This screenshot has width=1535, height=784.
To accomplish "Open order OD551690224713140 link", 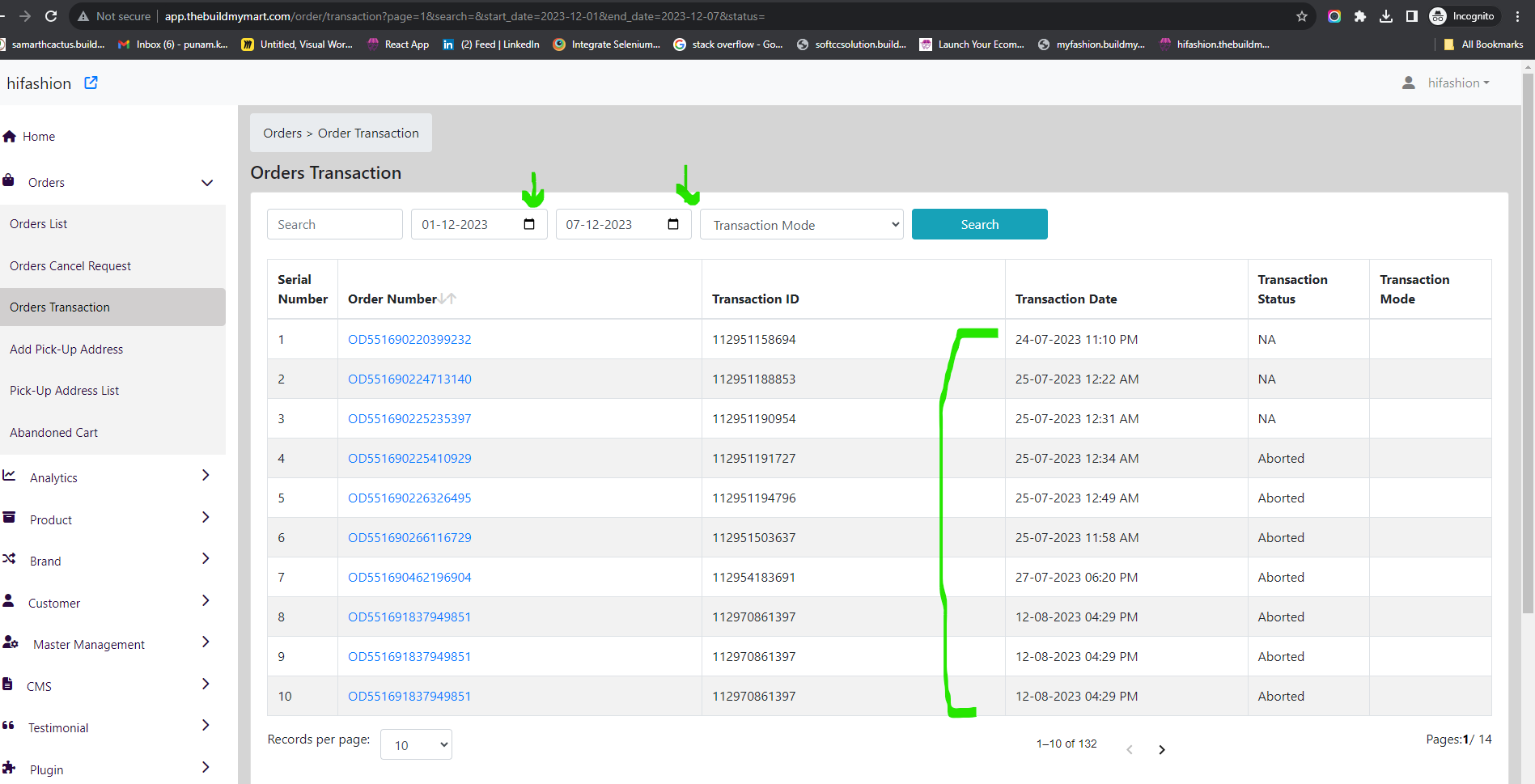I will pyautogui.click(x=409, y=379).
